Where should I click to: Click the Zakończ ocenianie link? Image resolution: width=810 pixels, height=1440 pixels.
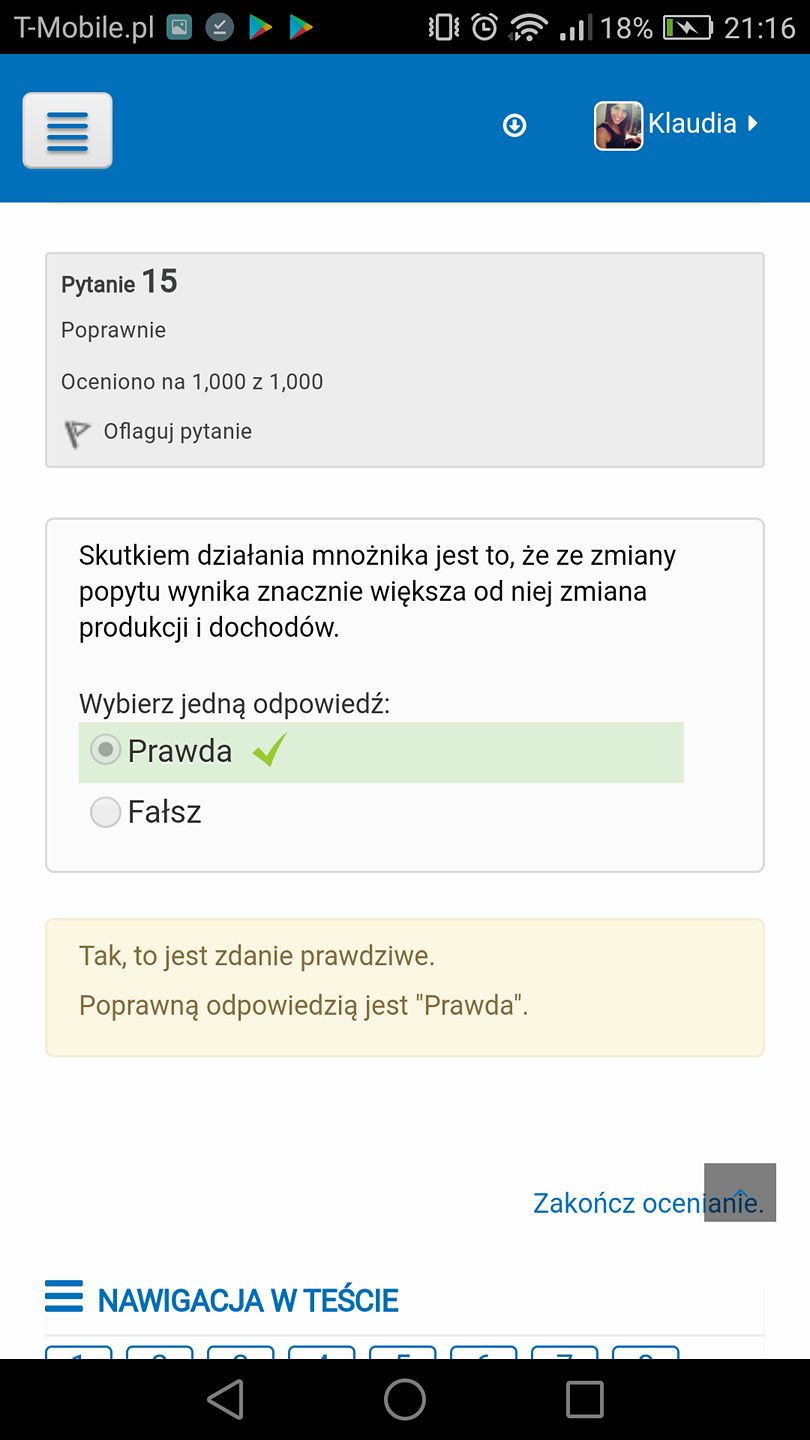click(648, 1202)
